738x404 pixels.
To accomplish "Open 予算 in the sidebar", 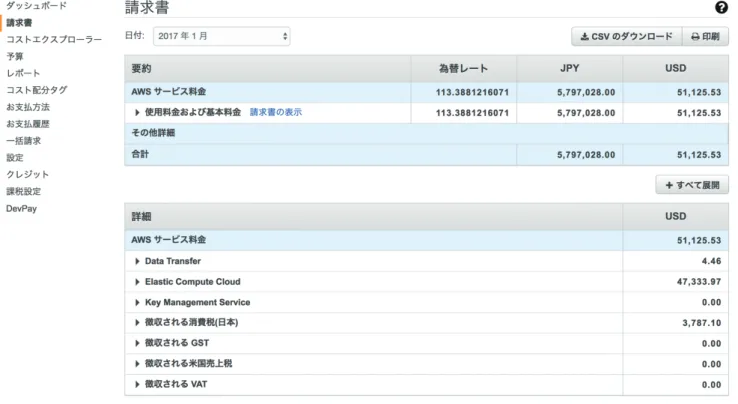I will pos(15,57).
